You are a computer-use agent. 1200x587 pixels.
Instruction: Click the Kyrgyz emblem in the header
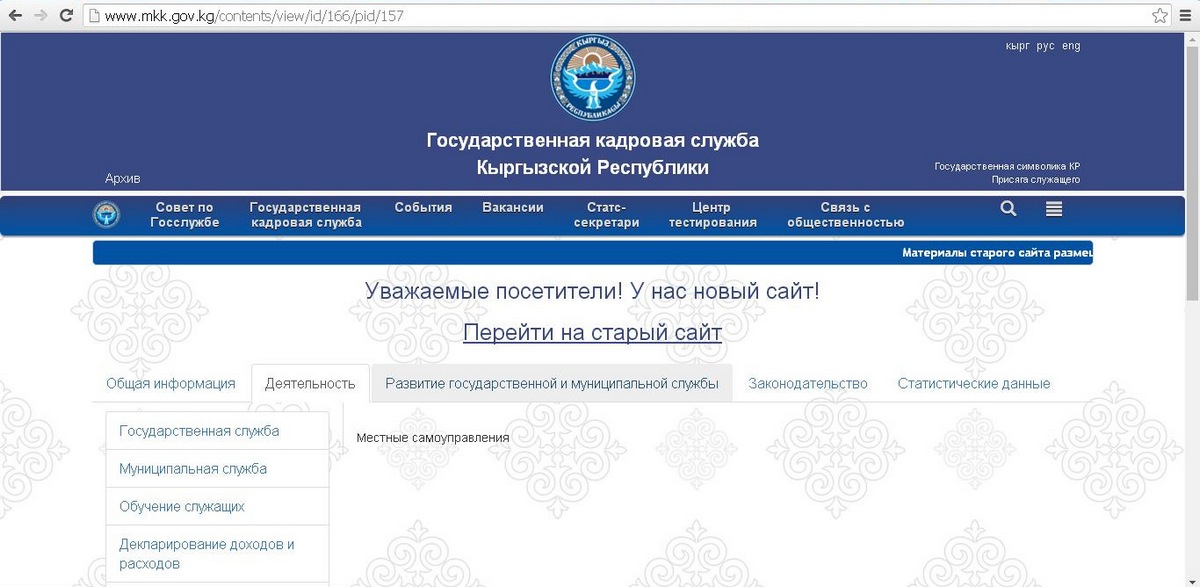pyautogui.click(x=593, y=78)
